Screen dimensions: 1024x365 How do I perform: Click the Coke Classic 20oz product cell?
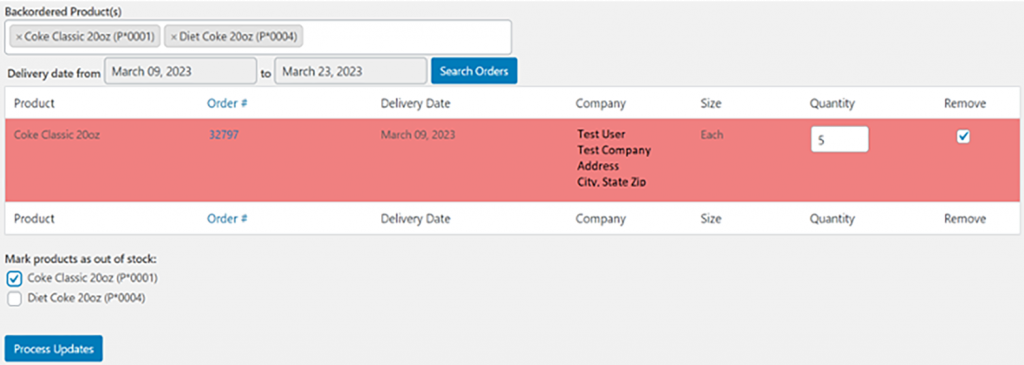pyautogui.click(x=57, y=135)
